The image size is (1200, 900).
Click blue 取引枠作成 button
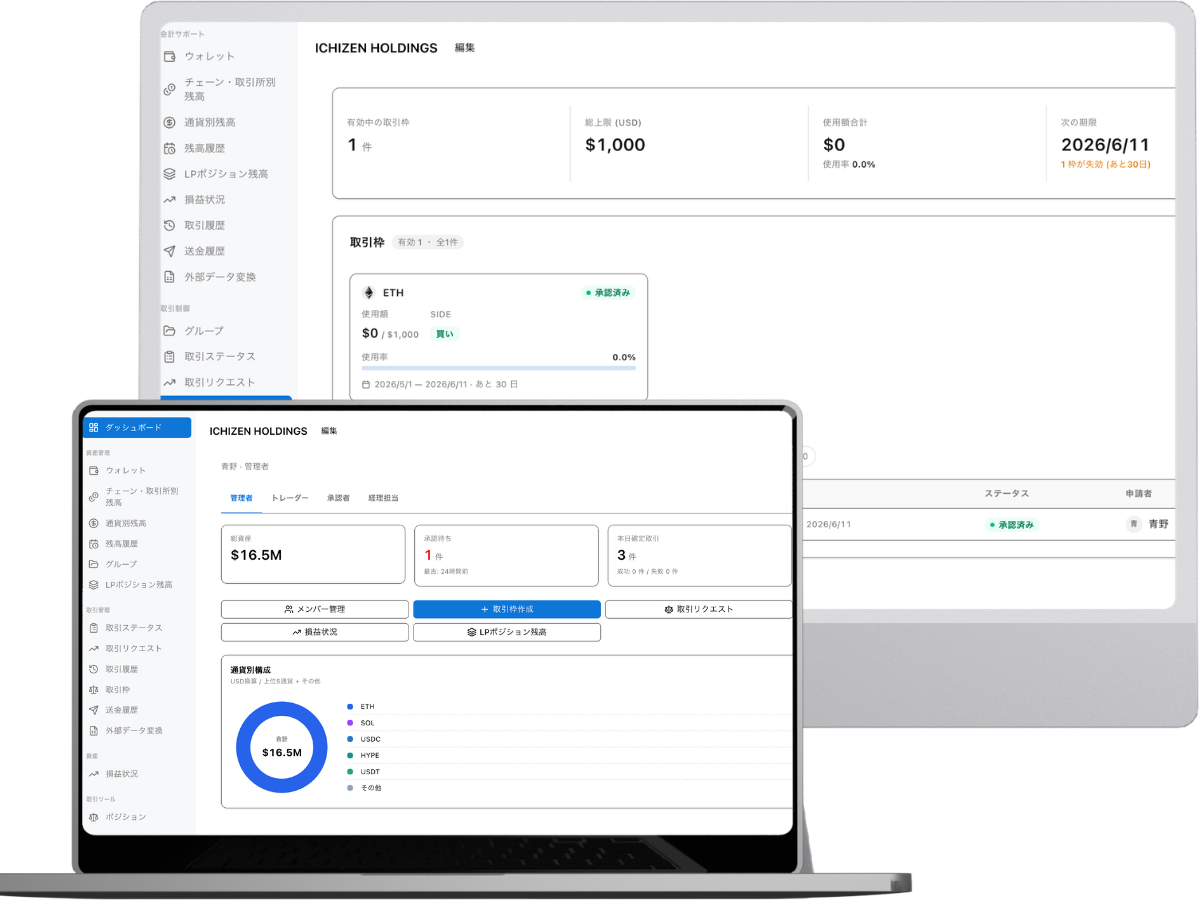(x=507, y=609)
